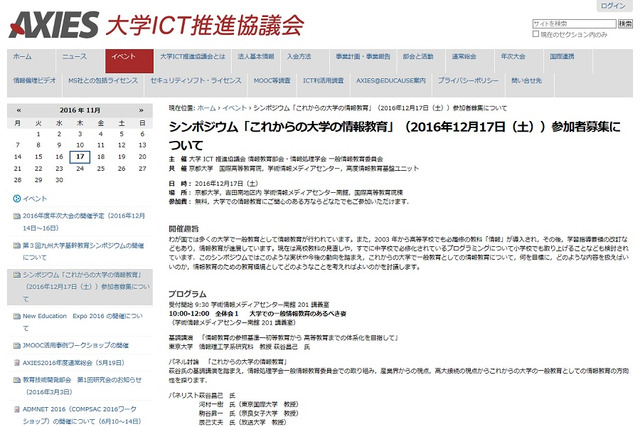Open the 法人基本情報 tab
This screenshot has height=426, width=640.
point(256,61)
